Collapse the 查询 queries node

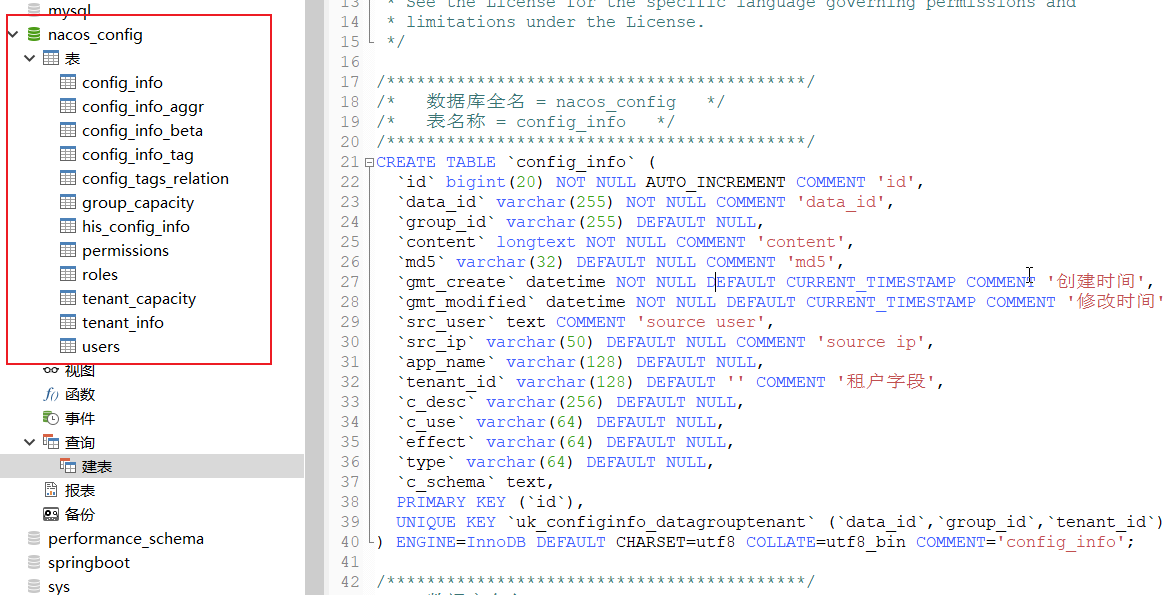click(30, 442)
